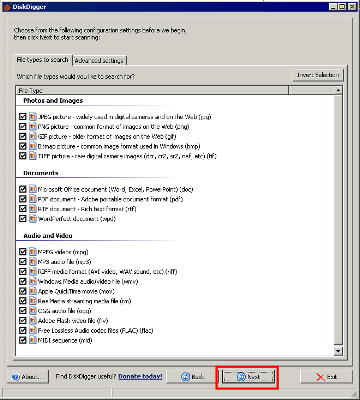The width and height of the screenshot is (360, 400).
Task: Click the GIF picture file type icon
Action: click(32, 136)
